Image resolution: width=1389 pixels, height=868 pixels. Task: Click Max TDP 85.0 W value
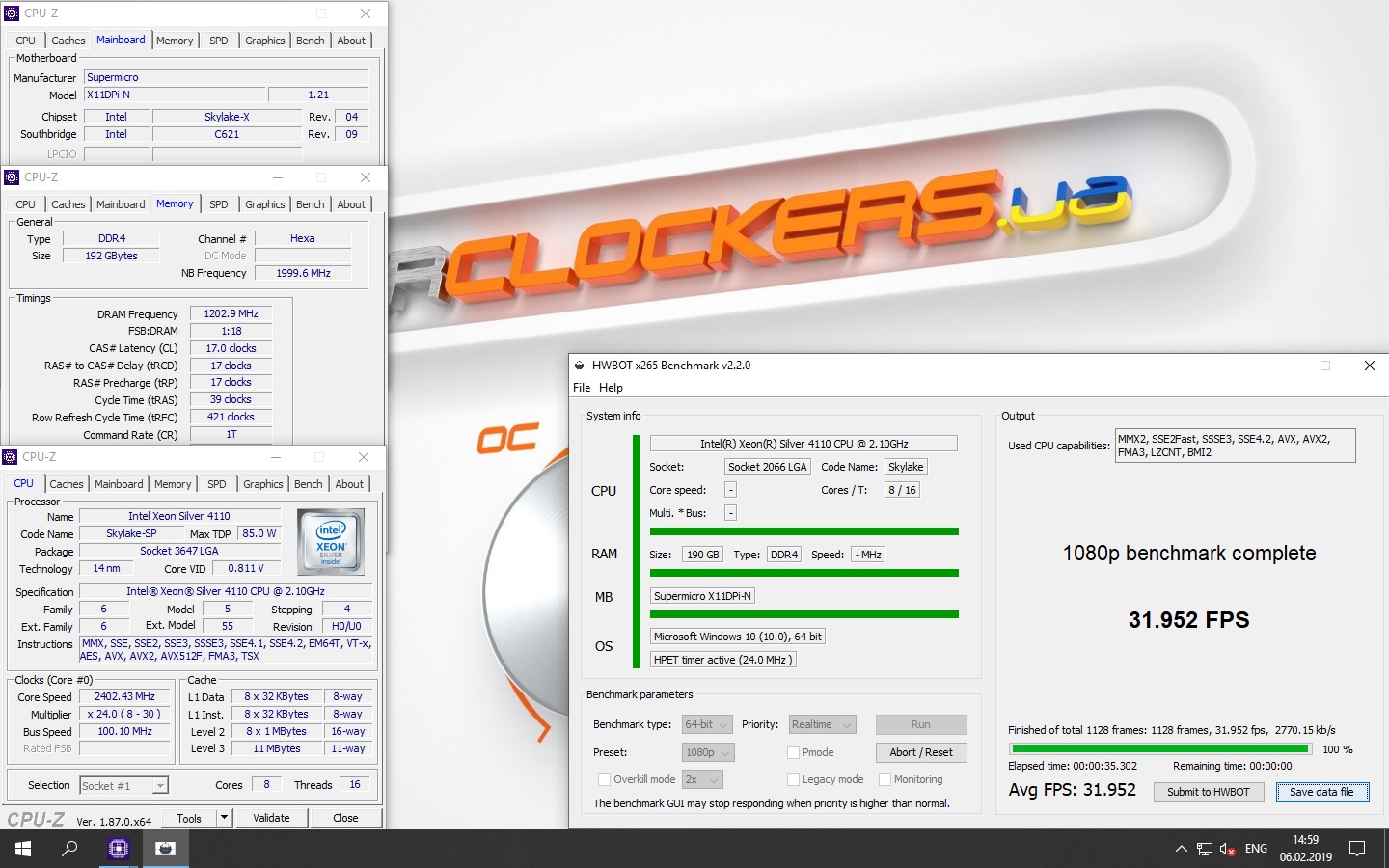[x=259, y=533]
